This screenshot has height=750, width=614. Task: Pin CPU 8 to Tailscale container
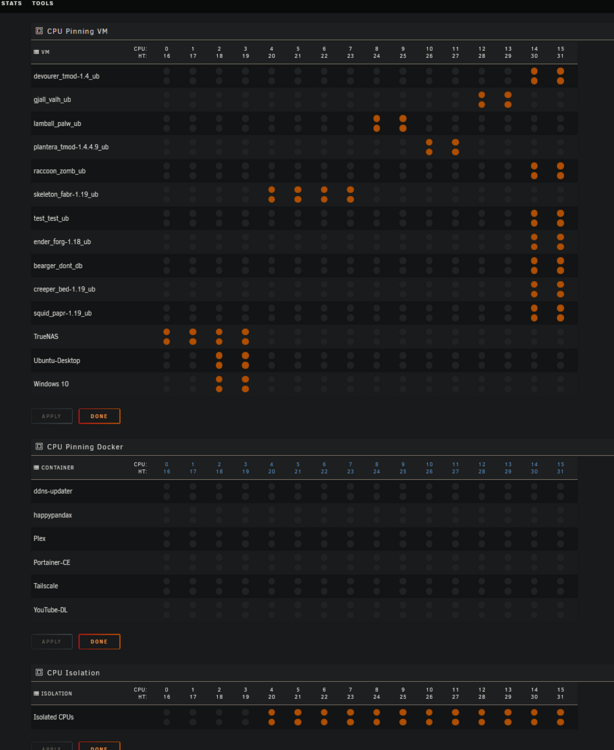click(x=377, y=581)
